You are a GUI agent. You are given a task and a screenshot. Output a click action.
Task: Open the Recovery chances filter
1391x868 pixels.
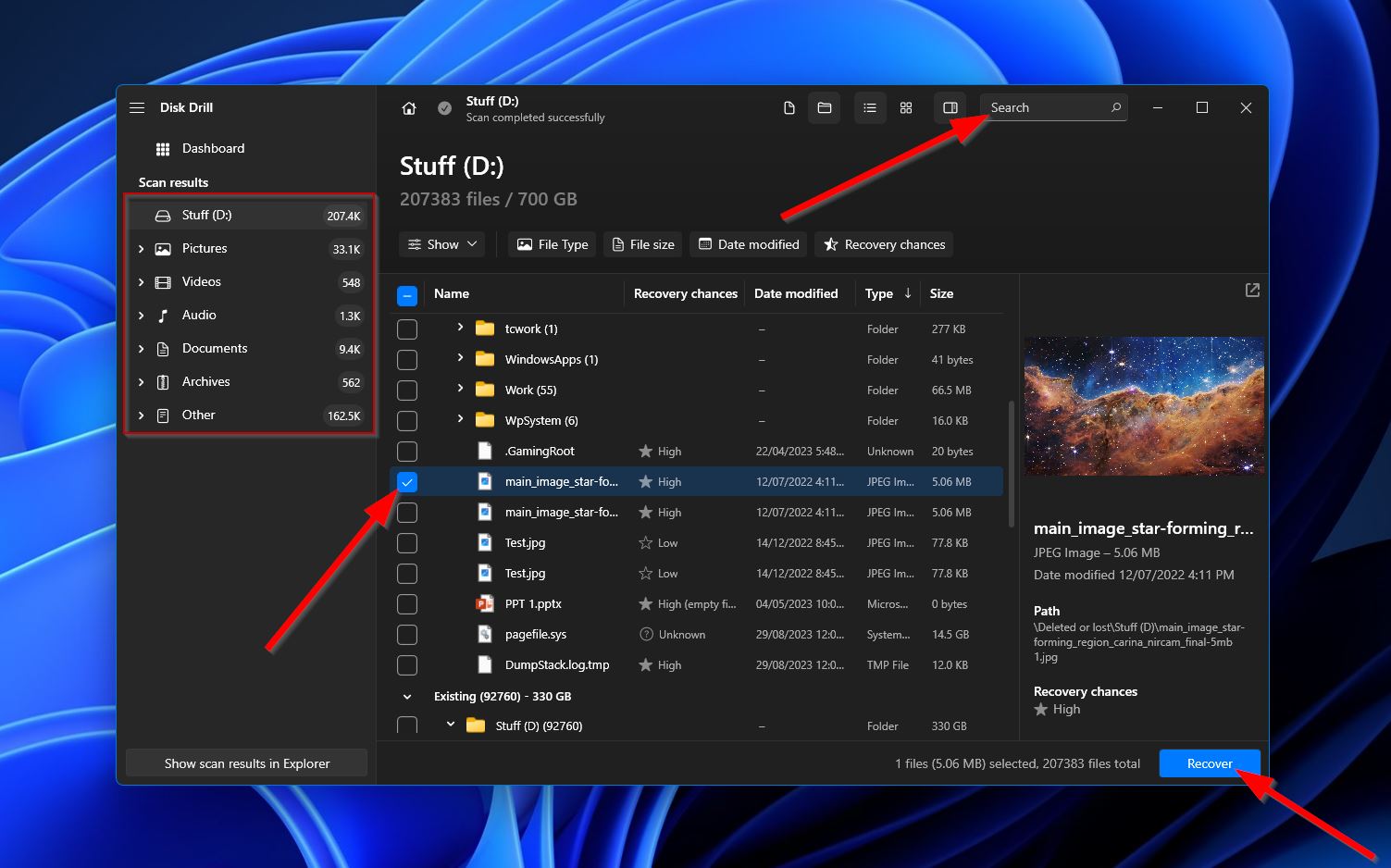tap(884, 244)
